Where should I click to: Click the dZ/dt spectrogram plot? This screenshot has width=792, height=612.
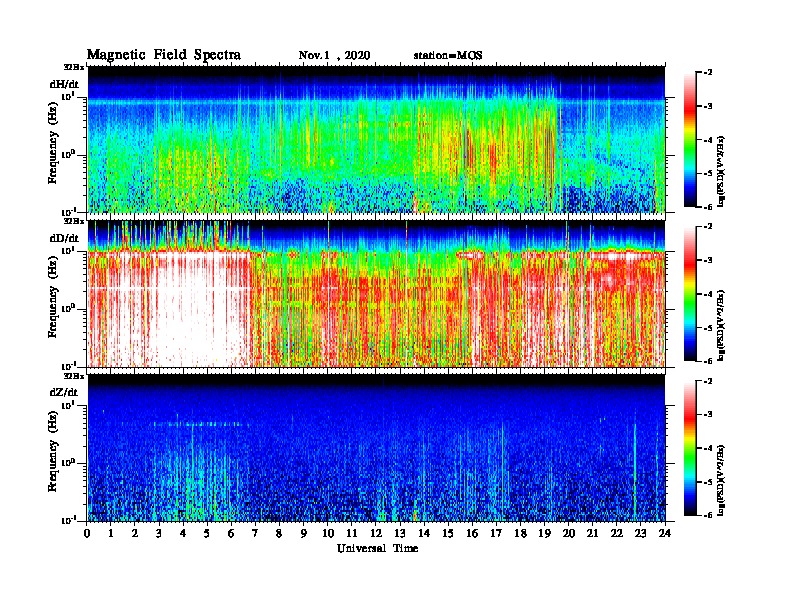[377, 448]
